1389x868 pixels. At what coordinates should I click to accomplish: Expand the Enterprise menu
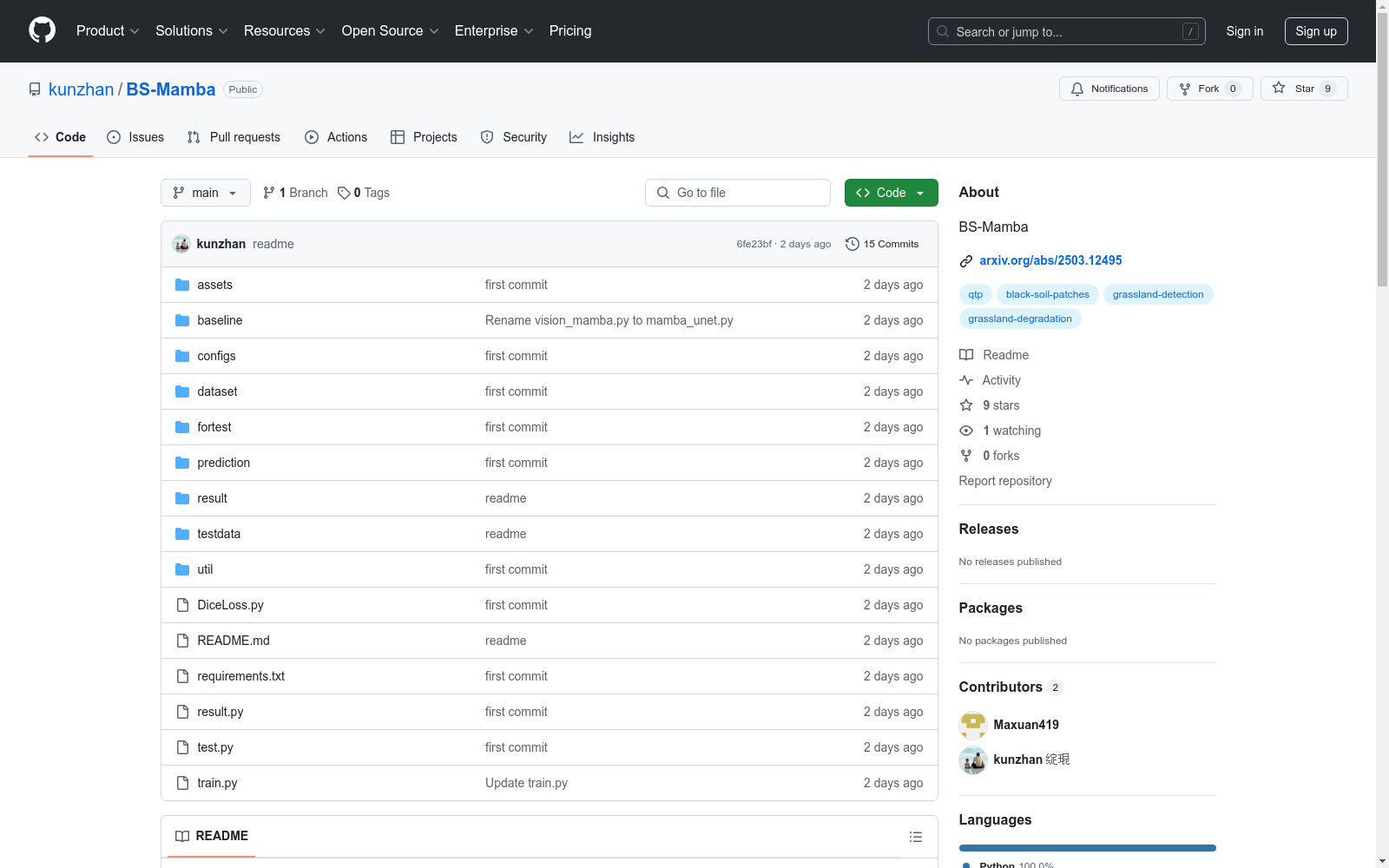click(x=494, y=31)
